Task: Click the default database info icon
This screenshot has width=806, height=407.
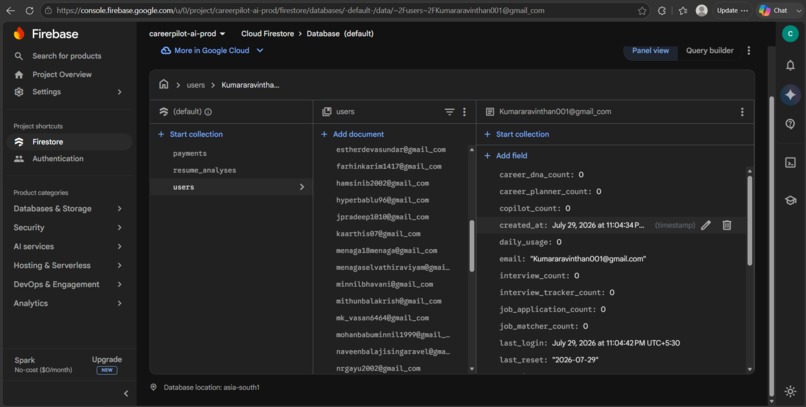Action: click(x=208, y=112)
